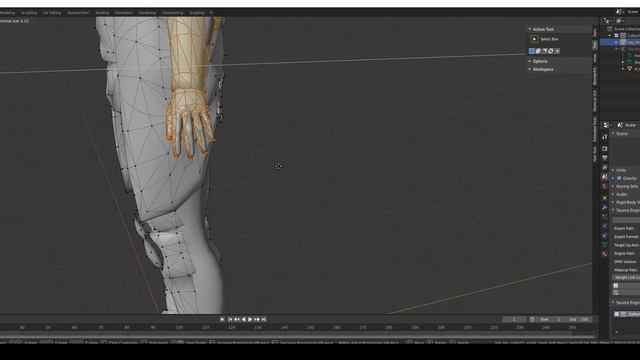The width and height of the screenshot is (640, 360).
Task: Select the highlighted blue row in outliner
Action: coord(620,42)
